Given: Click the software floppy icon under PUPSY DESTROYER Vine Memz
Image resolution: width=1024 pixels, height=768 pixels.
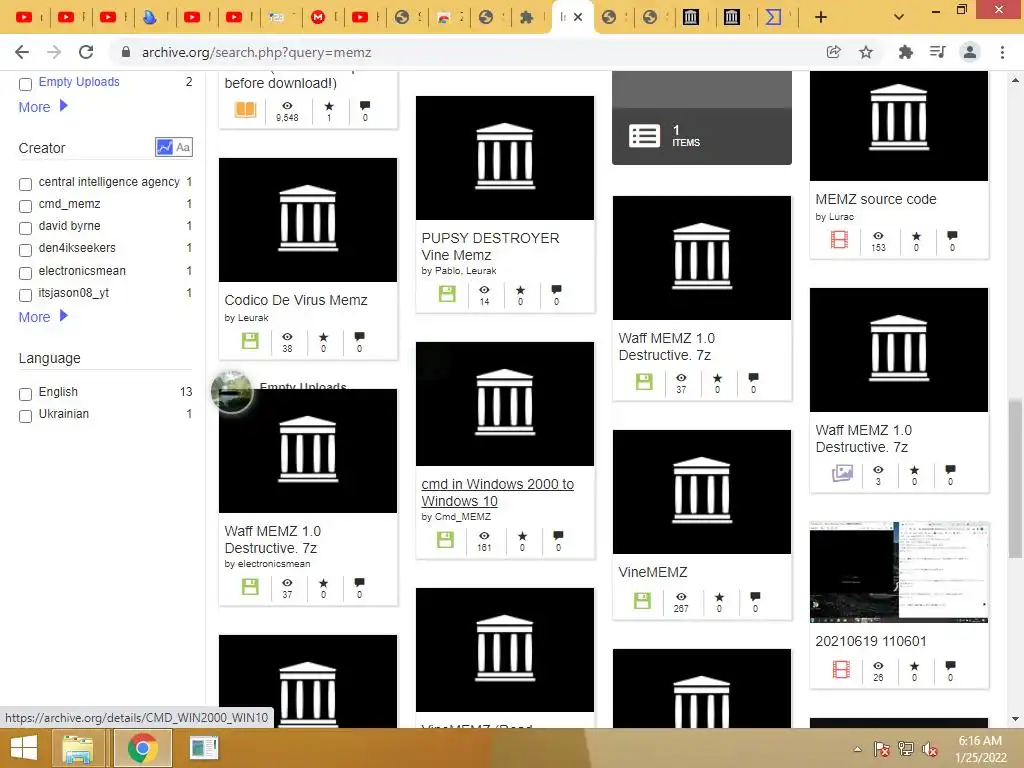Looking at the screenshot, I should 447,293.
